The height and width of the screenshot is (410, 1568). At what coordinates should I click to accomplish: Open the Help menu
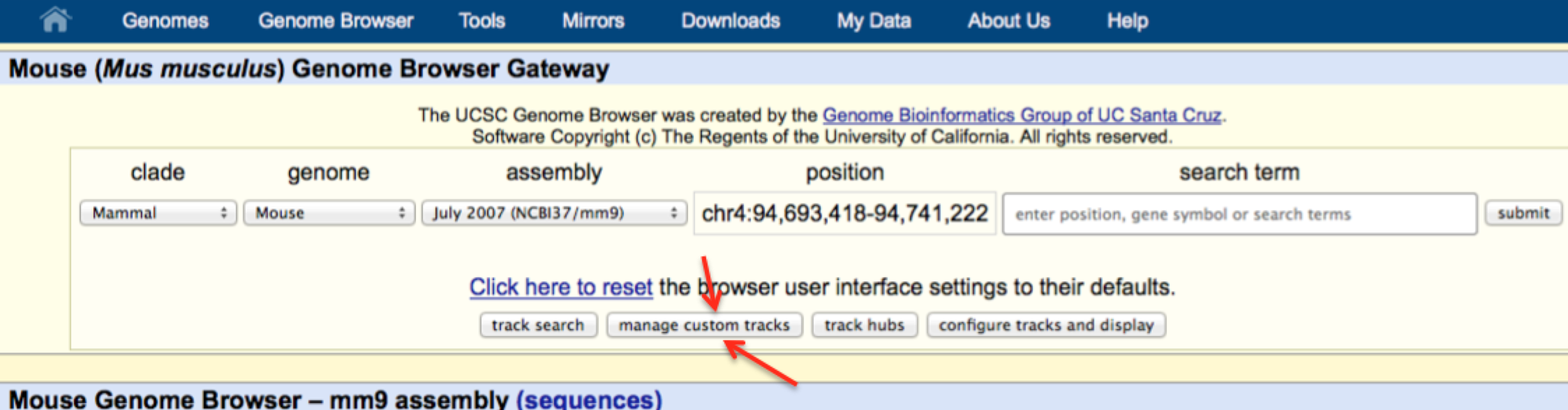pos(1127,21)
